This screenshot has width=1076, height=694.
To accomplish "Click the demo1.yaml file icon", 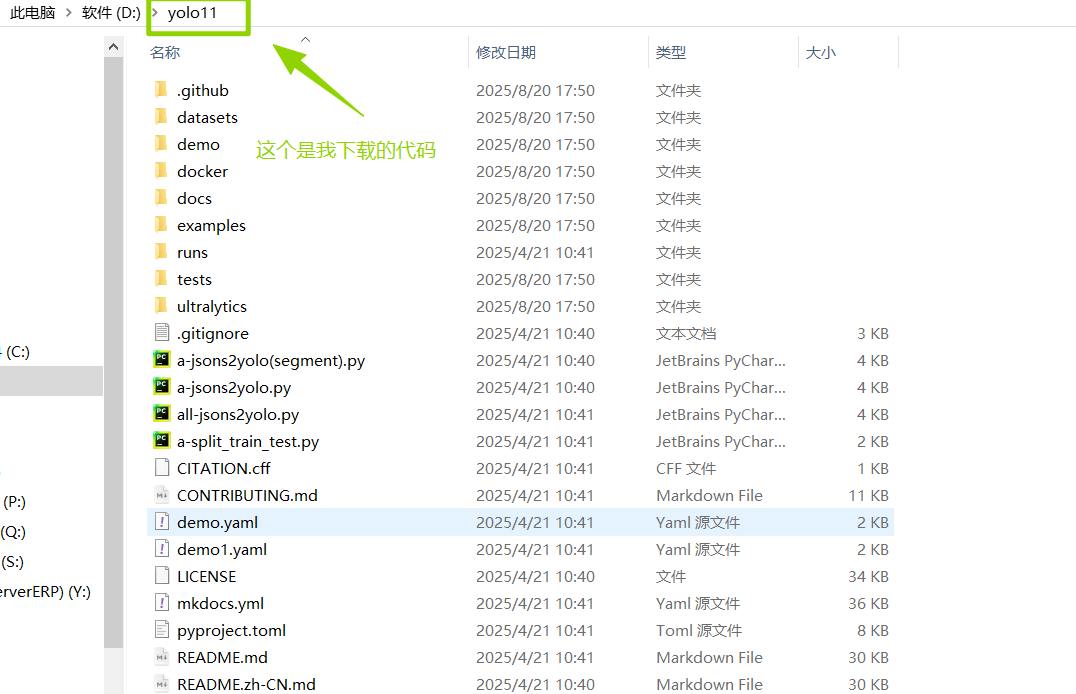I will (x=162, y=548).
